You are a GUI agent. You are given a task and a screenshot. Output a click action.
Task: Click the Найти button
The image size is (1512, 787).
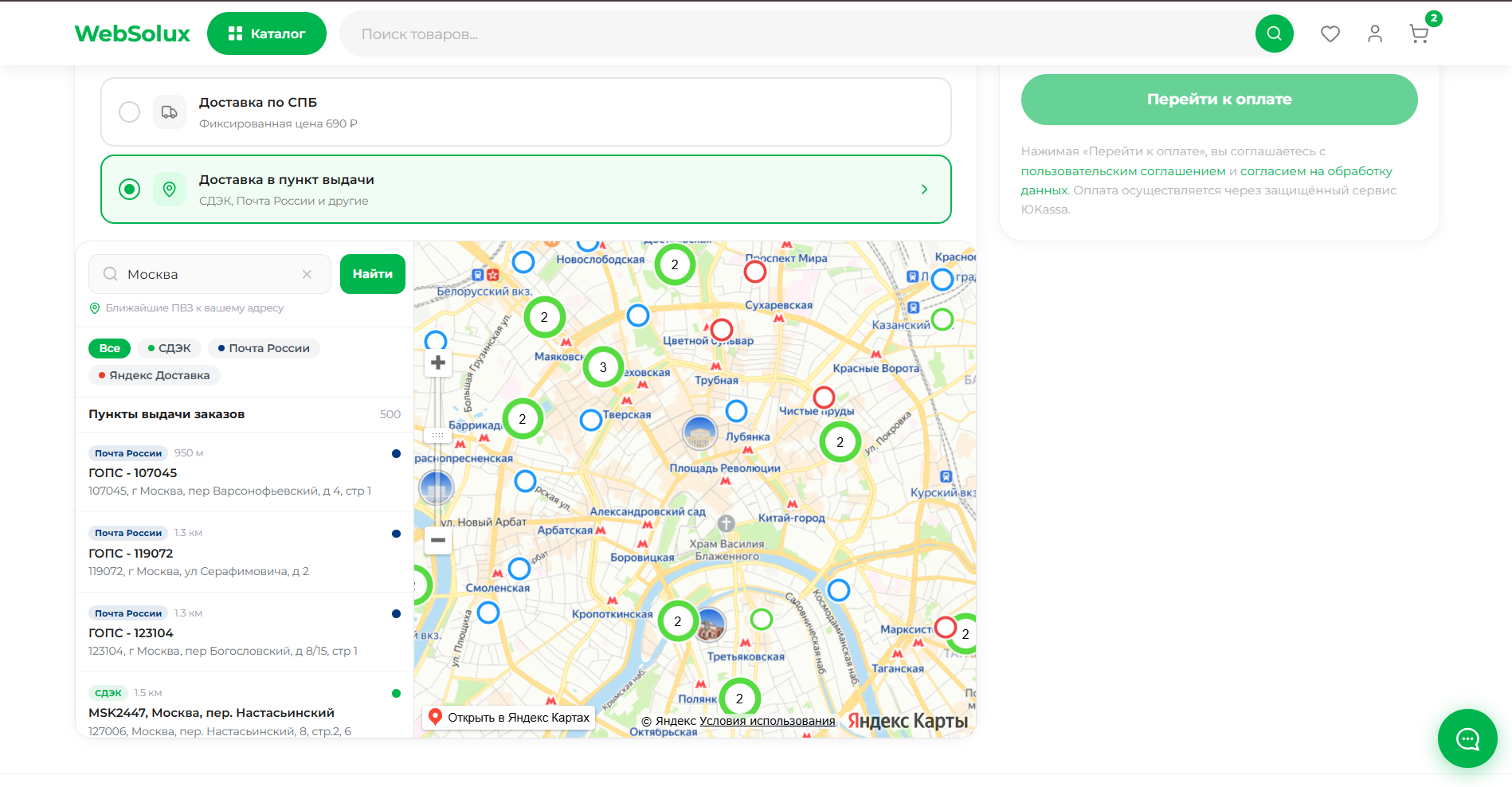(x=373, y=274)
